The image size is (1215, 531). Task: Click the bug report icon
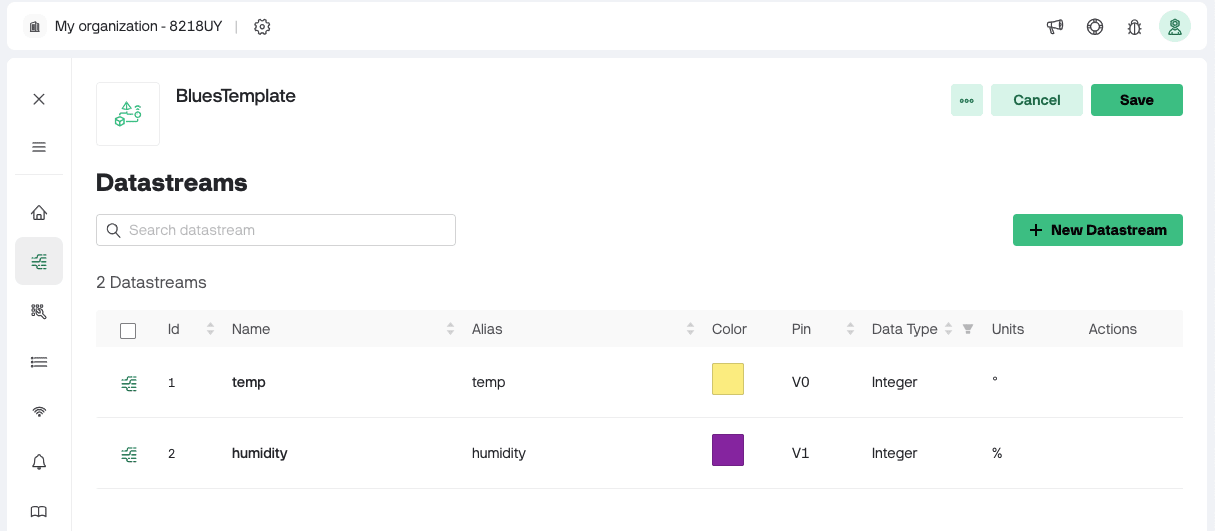[1134, 27]
